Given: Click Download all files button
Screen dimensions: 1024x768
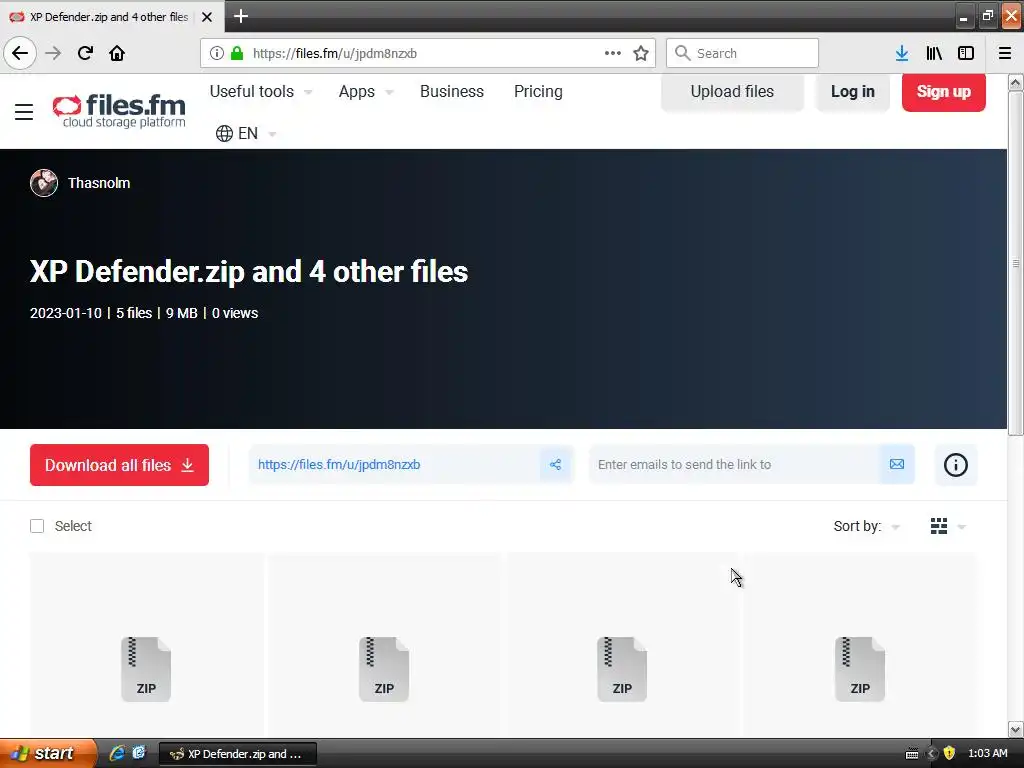Looking at the screenshot, I should [x=120, y=465].
